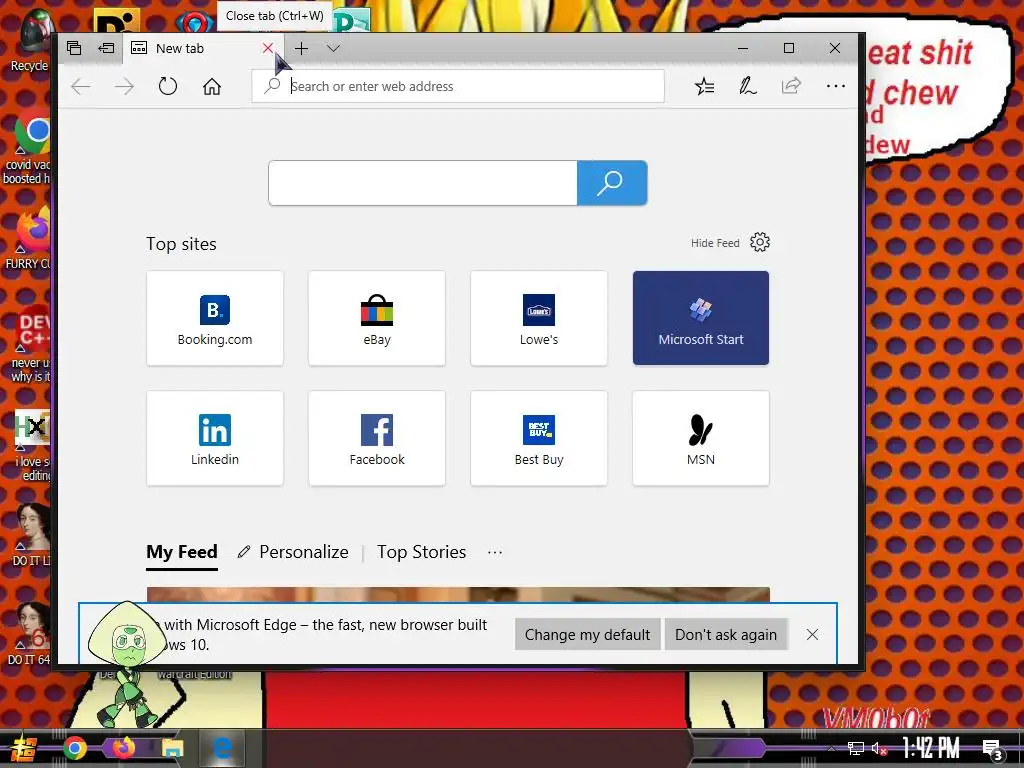Launch Chrome from the taskbar
Image resolution: width=1024 pixels, height=768 pixels.
coord(75,748)
